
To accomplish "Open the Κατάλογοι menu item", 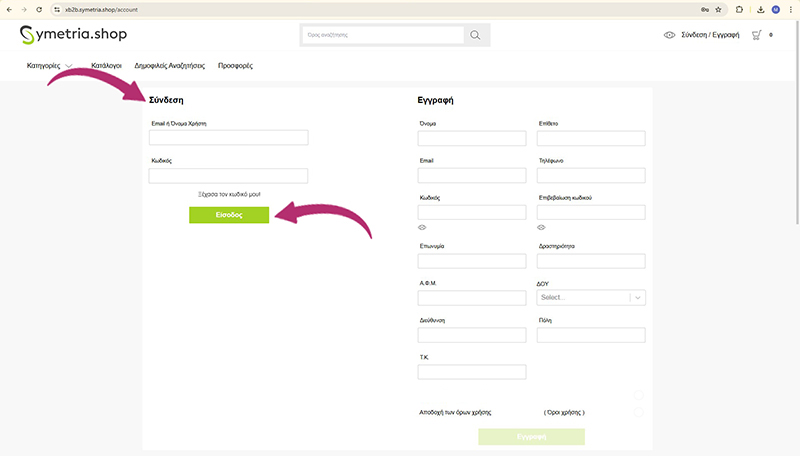I will pos(106,66).
